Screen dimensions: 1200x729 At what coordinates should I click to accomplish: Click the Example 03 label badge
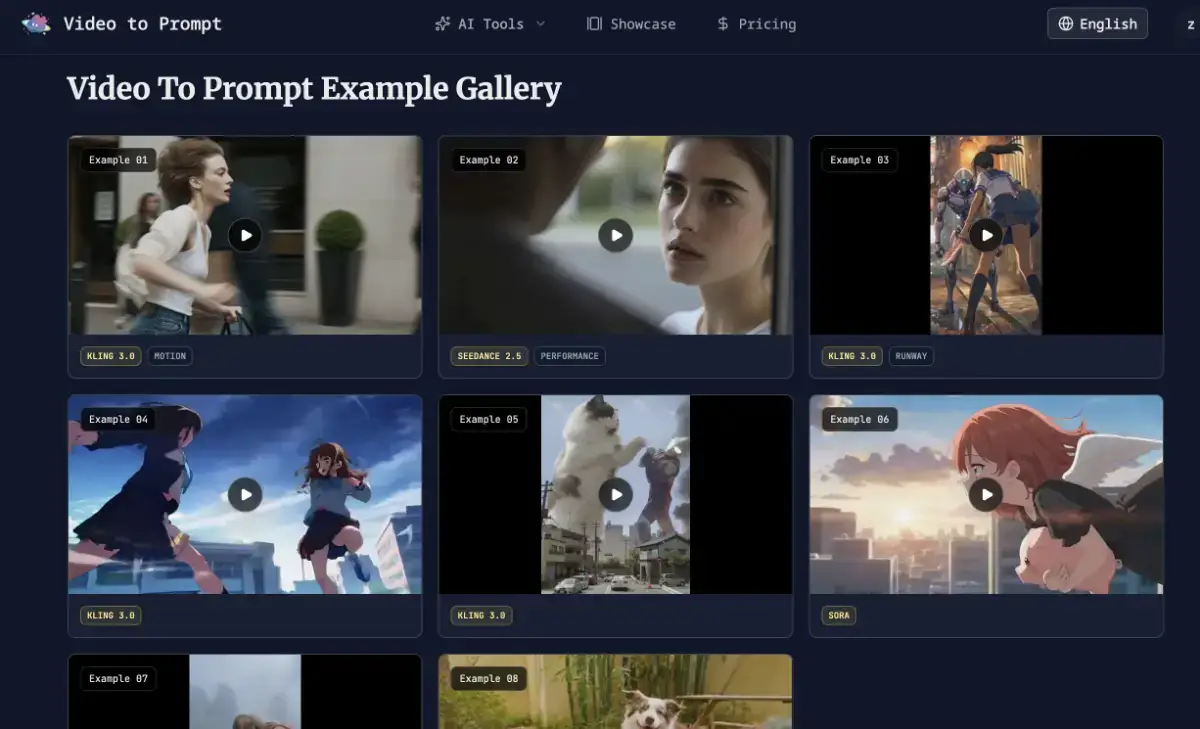point(859,160)
